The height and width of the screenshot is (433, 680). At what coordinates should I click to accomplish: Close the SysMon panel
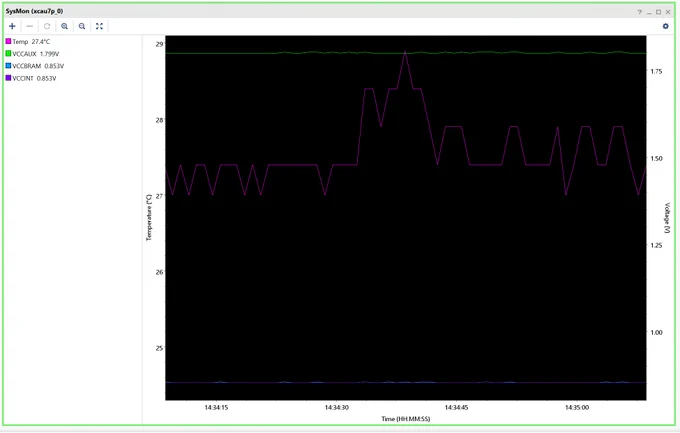668,12
